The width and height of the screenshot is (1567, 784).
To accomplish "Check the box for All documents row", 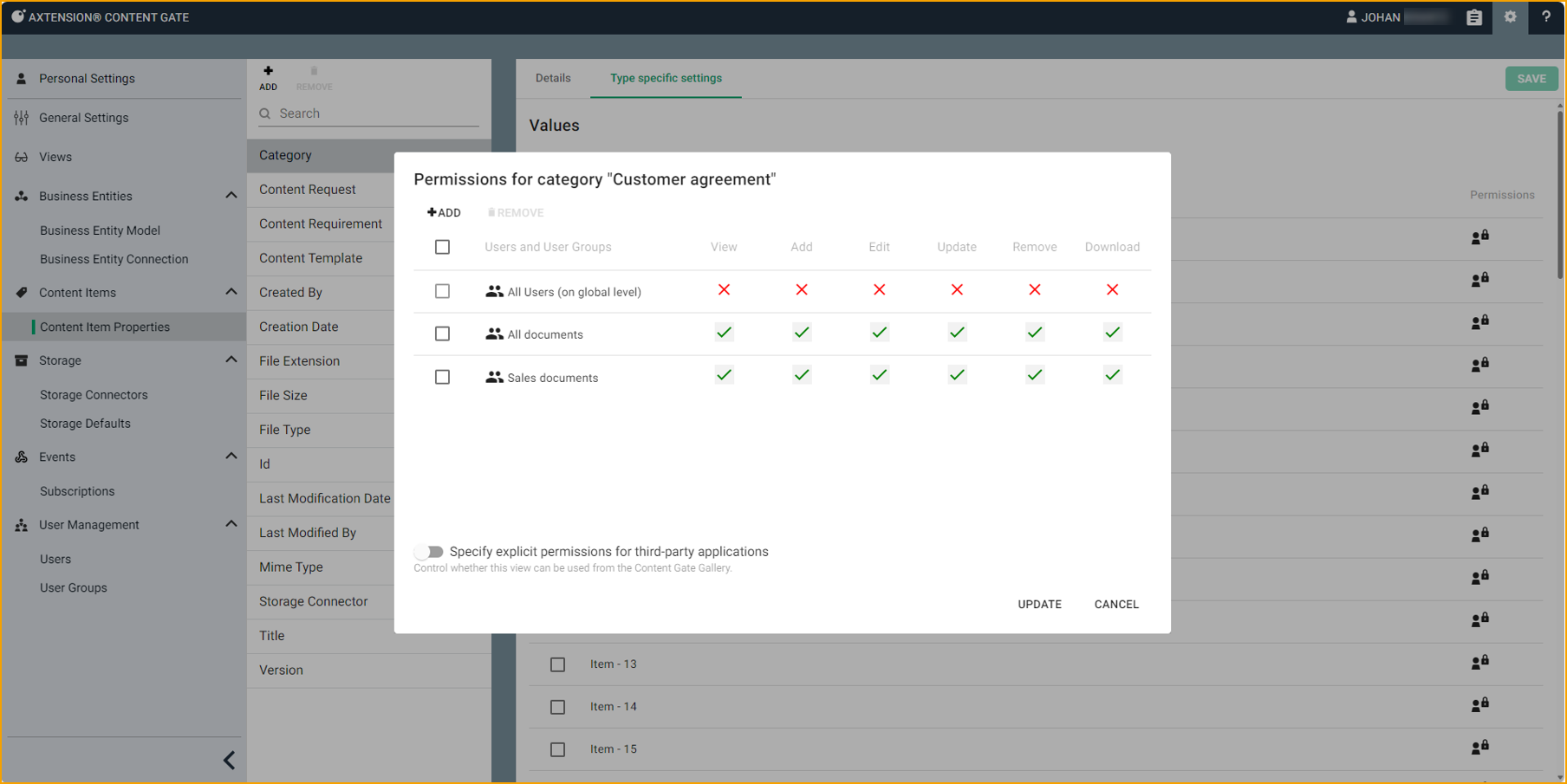I will (x=442, y=334).
